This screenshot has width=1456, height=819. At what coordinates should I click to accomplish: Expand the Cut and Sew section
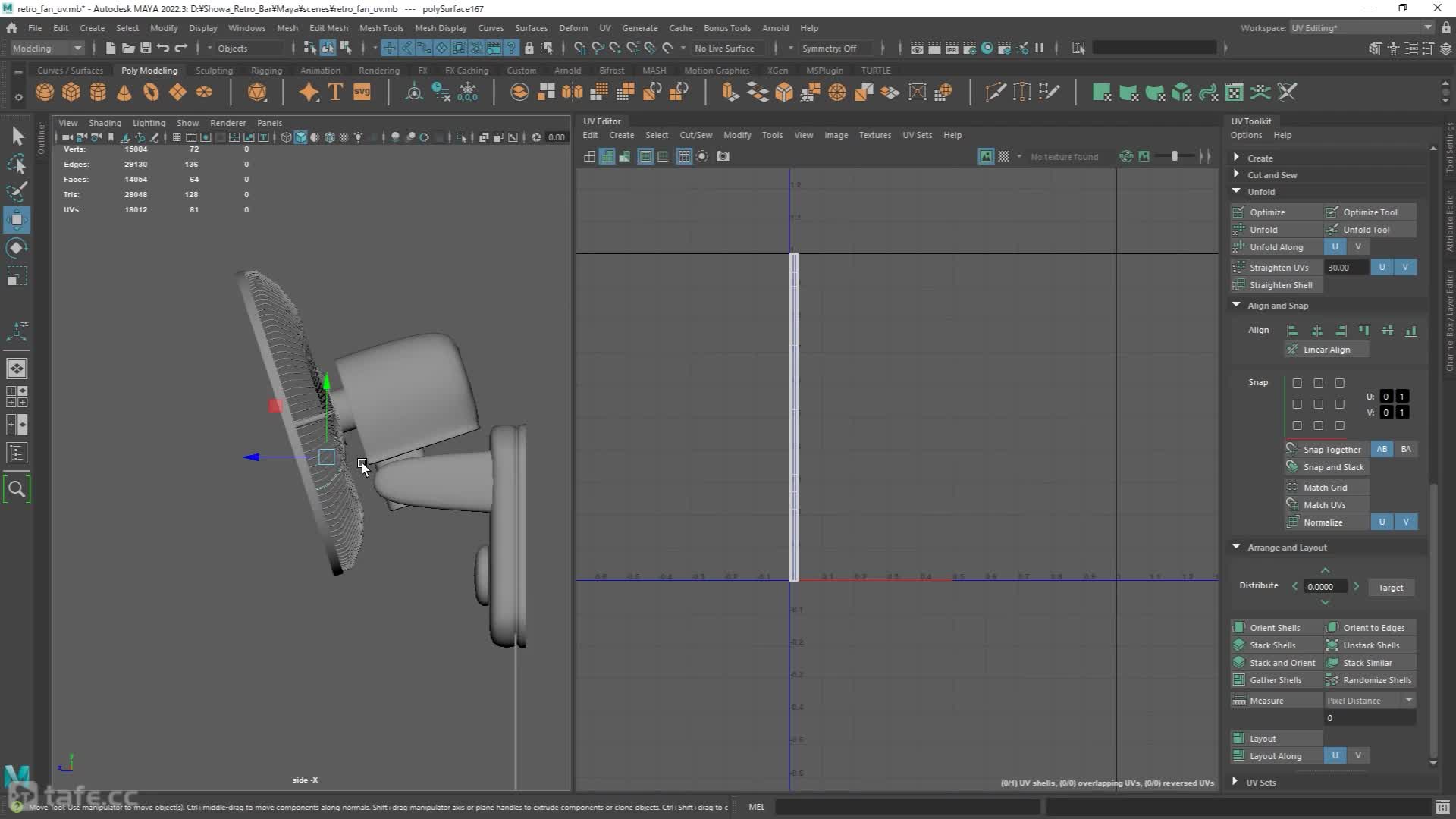[1237, 174]
